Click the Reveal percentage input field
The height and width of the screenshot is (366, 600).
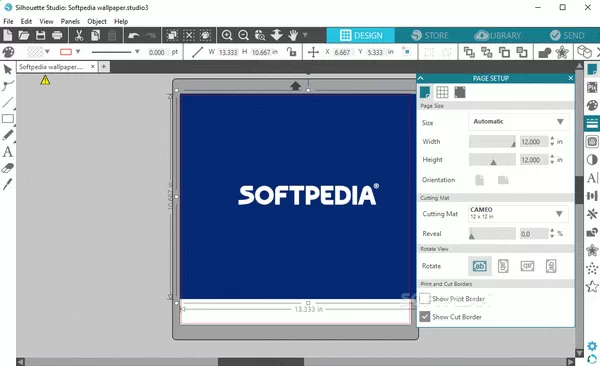[533, 234]
